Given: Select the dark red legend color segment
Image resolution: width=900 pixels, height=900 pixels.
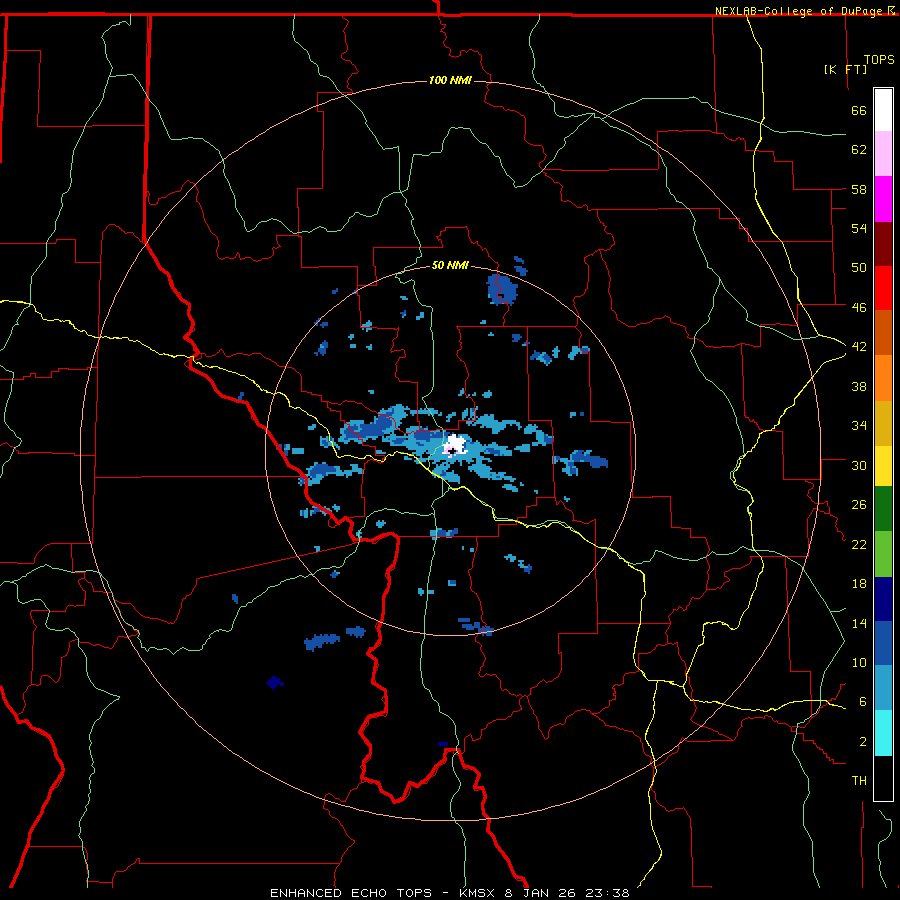Looking at the screenshot, I should pos(883,244).
